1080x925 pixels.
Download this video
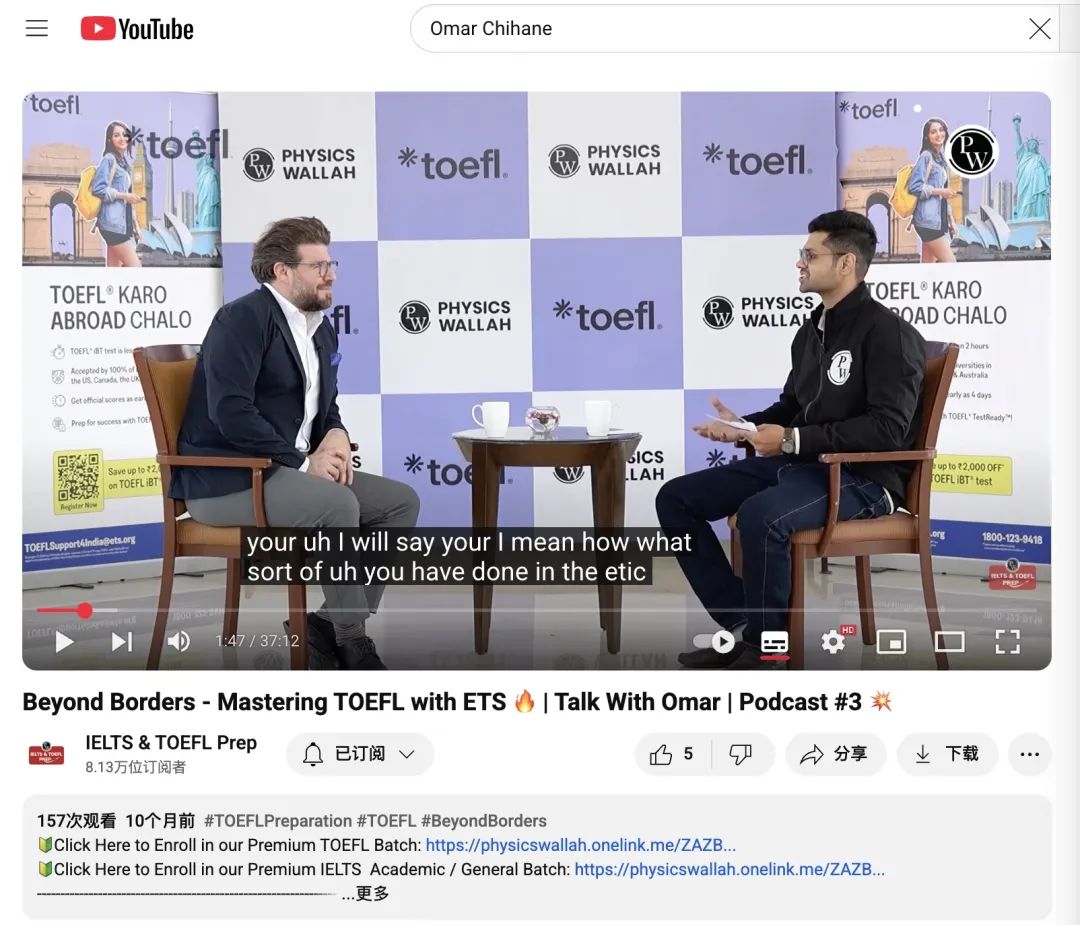(947, 754)
